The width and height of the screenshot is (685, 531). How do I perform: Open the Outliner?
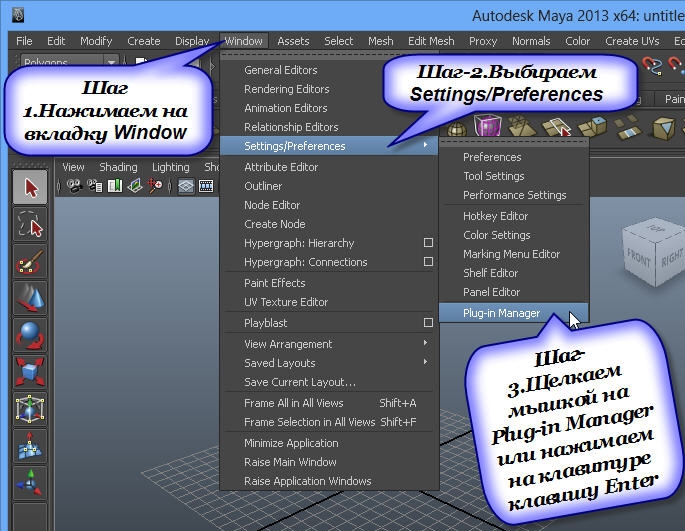(263, 186)
